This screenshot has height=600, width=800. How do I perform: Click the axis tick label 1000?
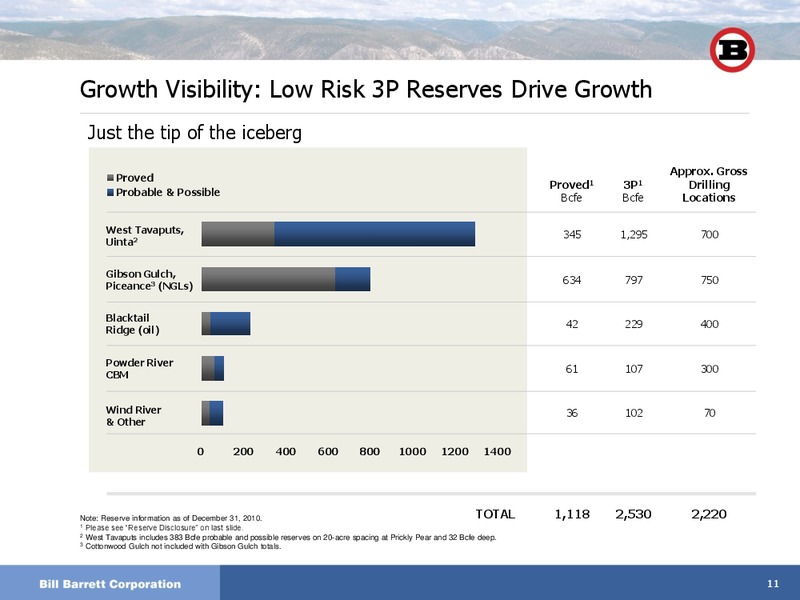coord(412,452)
